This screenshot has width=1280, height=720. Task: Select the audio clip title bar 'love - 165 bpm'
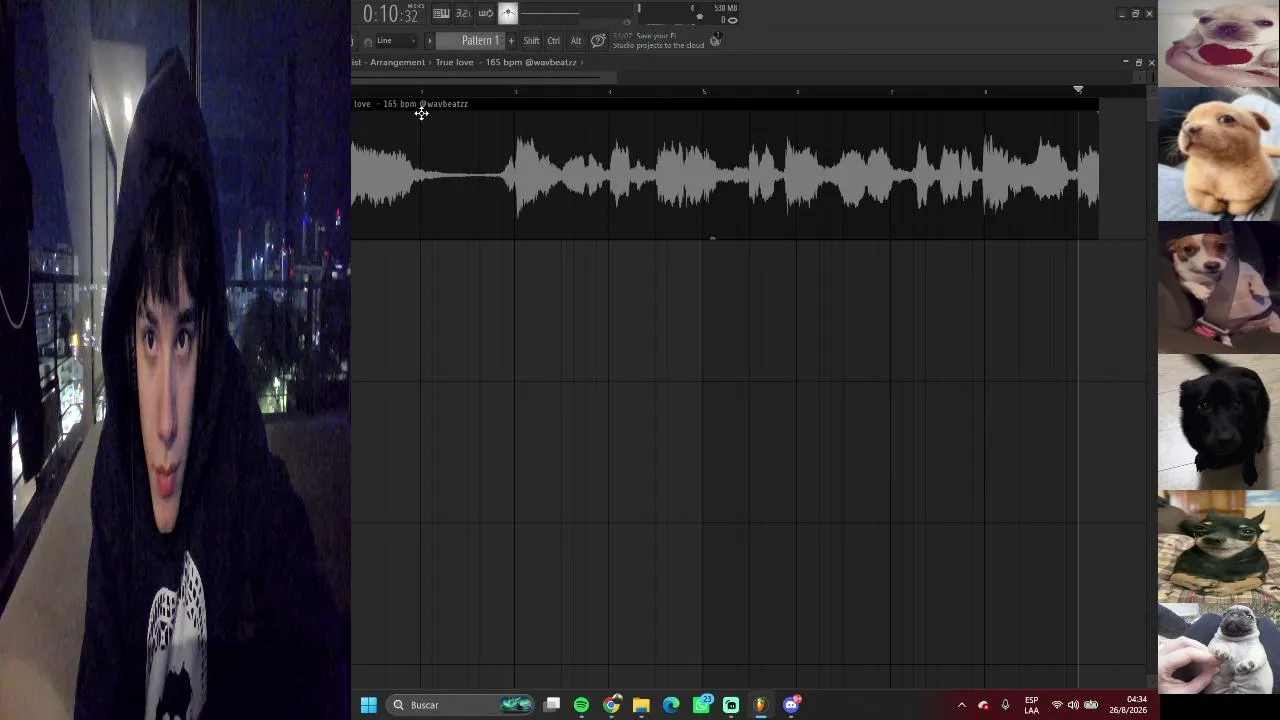coord(725,104)
